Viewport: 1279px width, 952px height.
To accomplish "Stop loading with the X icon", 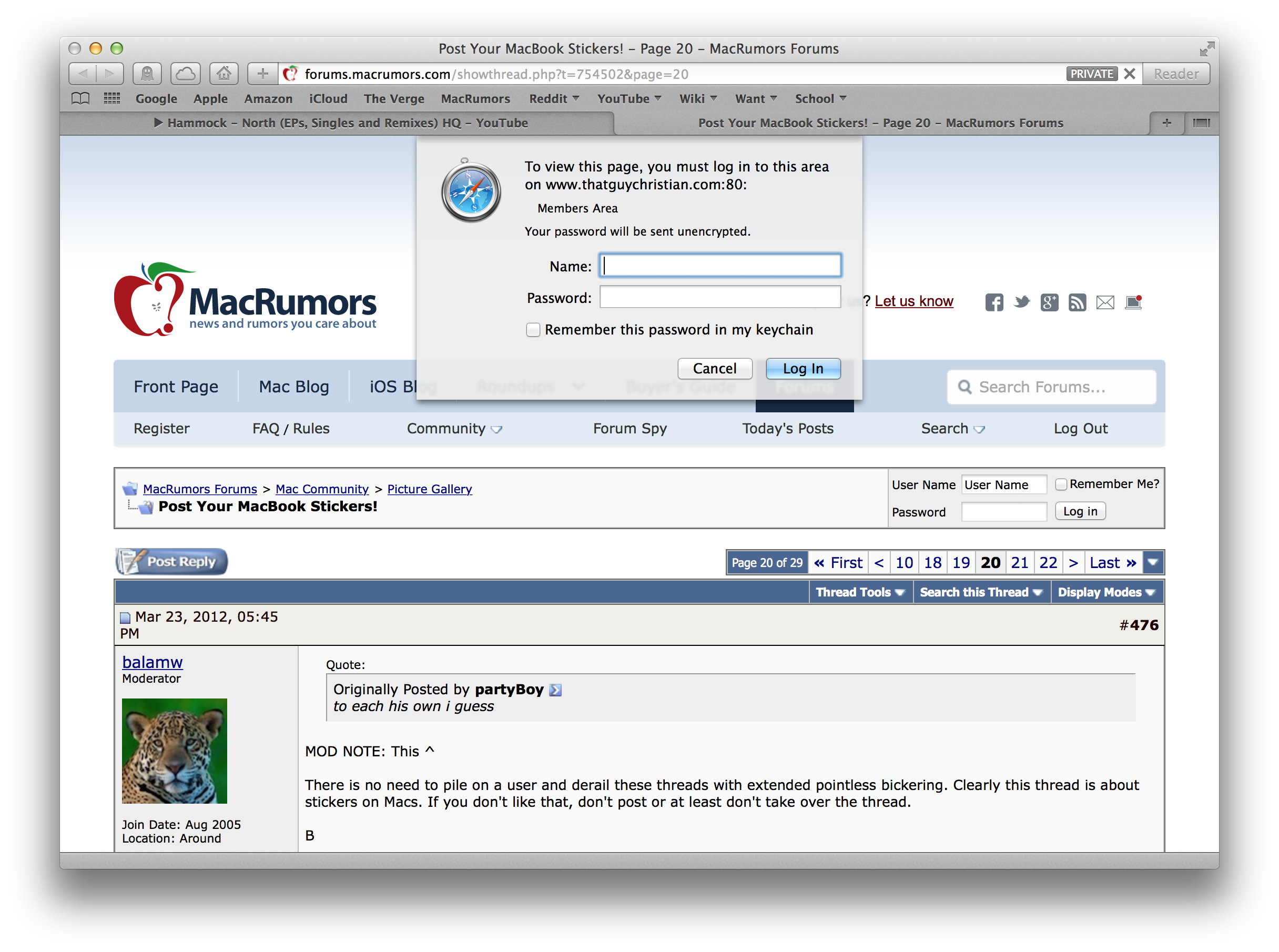I will click(x=1129, y=74).
